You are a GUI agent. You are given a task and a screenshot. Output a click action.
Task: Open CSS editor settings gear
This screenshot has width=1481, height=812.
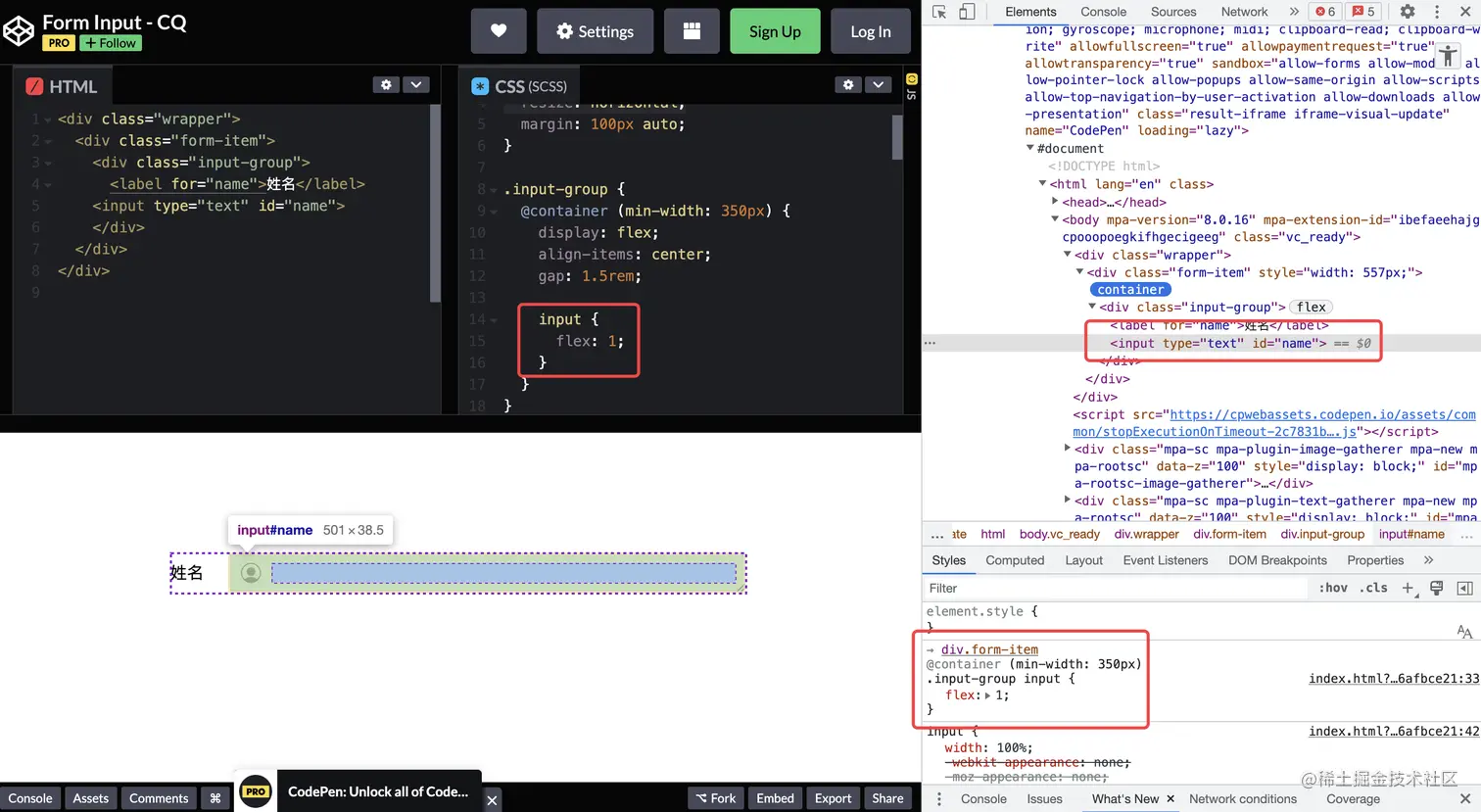tap(848, 85)
